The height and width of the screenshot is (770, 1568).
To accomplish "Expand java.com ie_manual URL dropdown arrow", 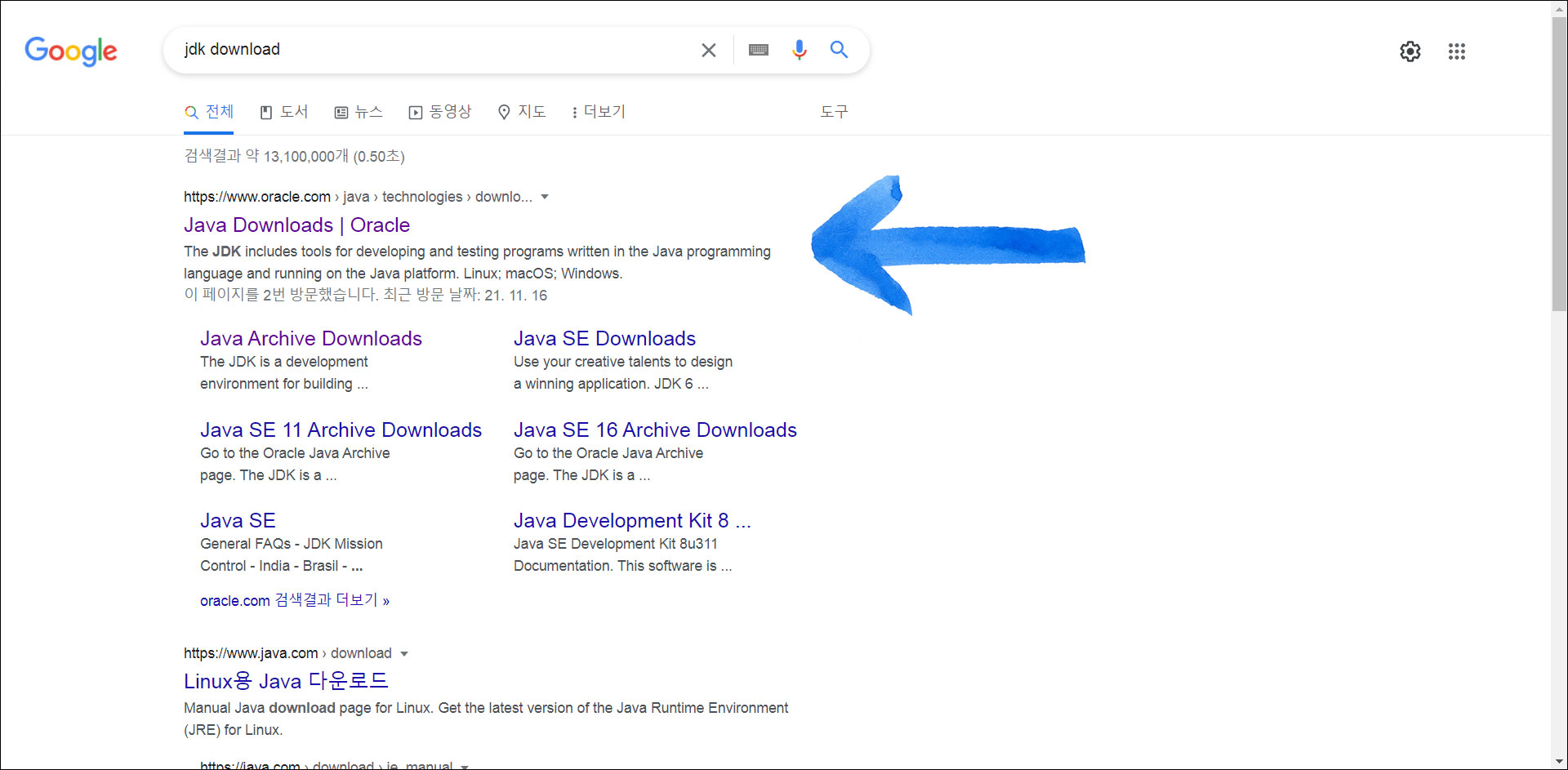I will point(465,766).
